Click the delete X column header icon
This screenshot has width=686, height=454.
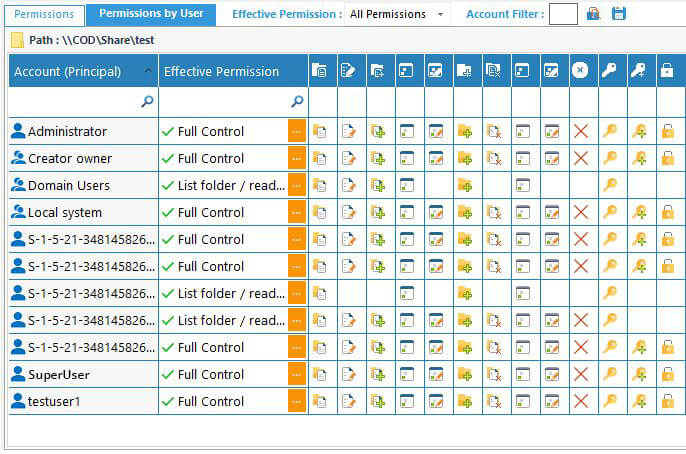[580, 71]
